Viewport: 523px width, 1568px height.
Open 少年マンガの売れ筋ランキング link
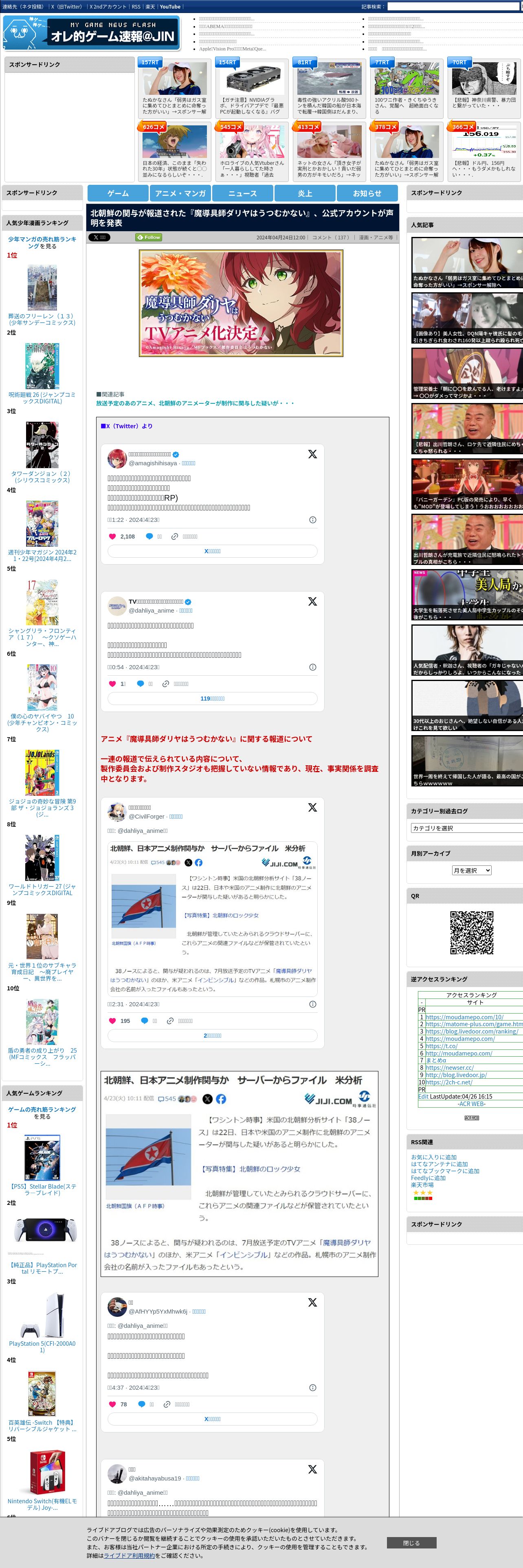click(x=42, y=242)
